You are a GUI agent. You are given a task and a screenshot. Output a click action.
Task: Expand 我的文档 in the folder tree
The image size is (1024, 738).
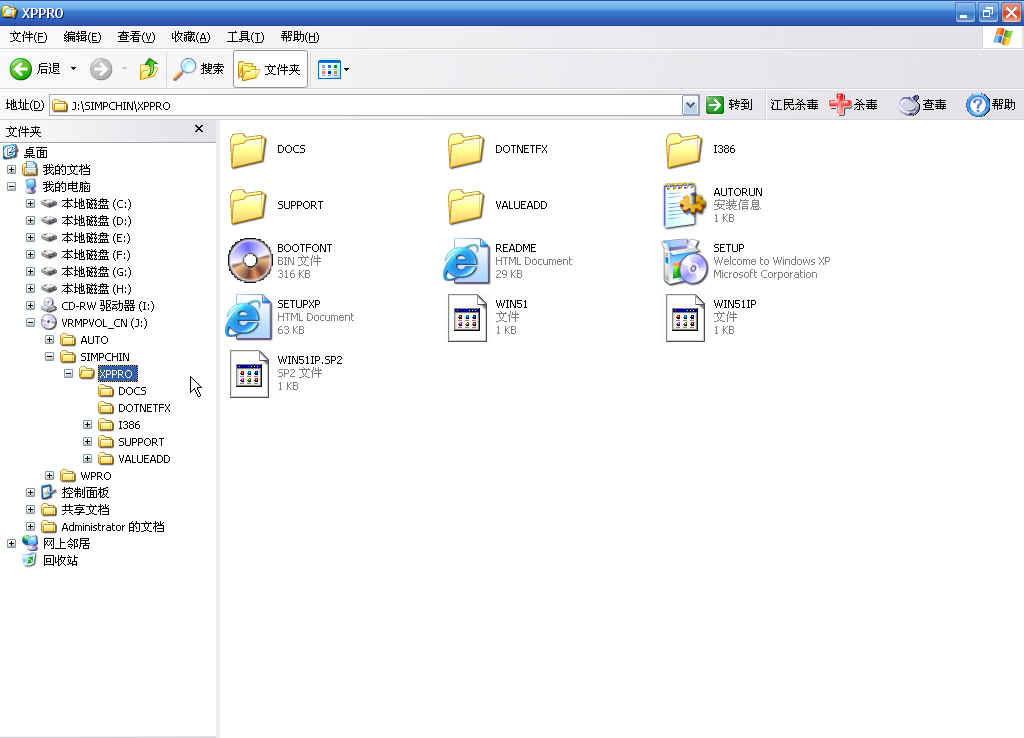coord(12,170)
